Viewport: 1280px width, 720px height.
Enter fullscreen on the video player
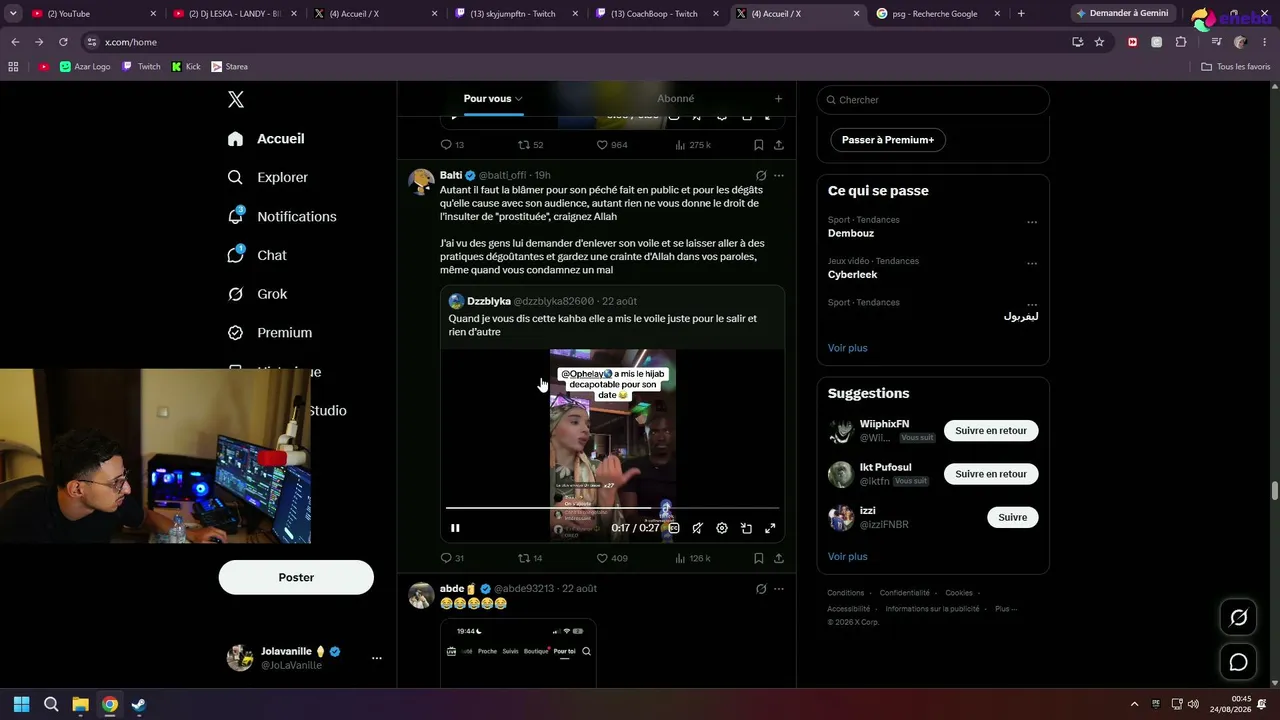(770, 528)
